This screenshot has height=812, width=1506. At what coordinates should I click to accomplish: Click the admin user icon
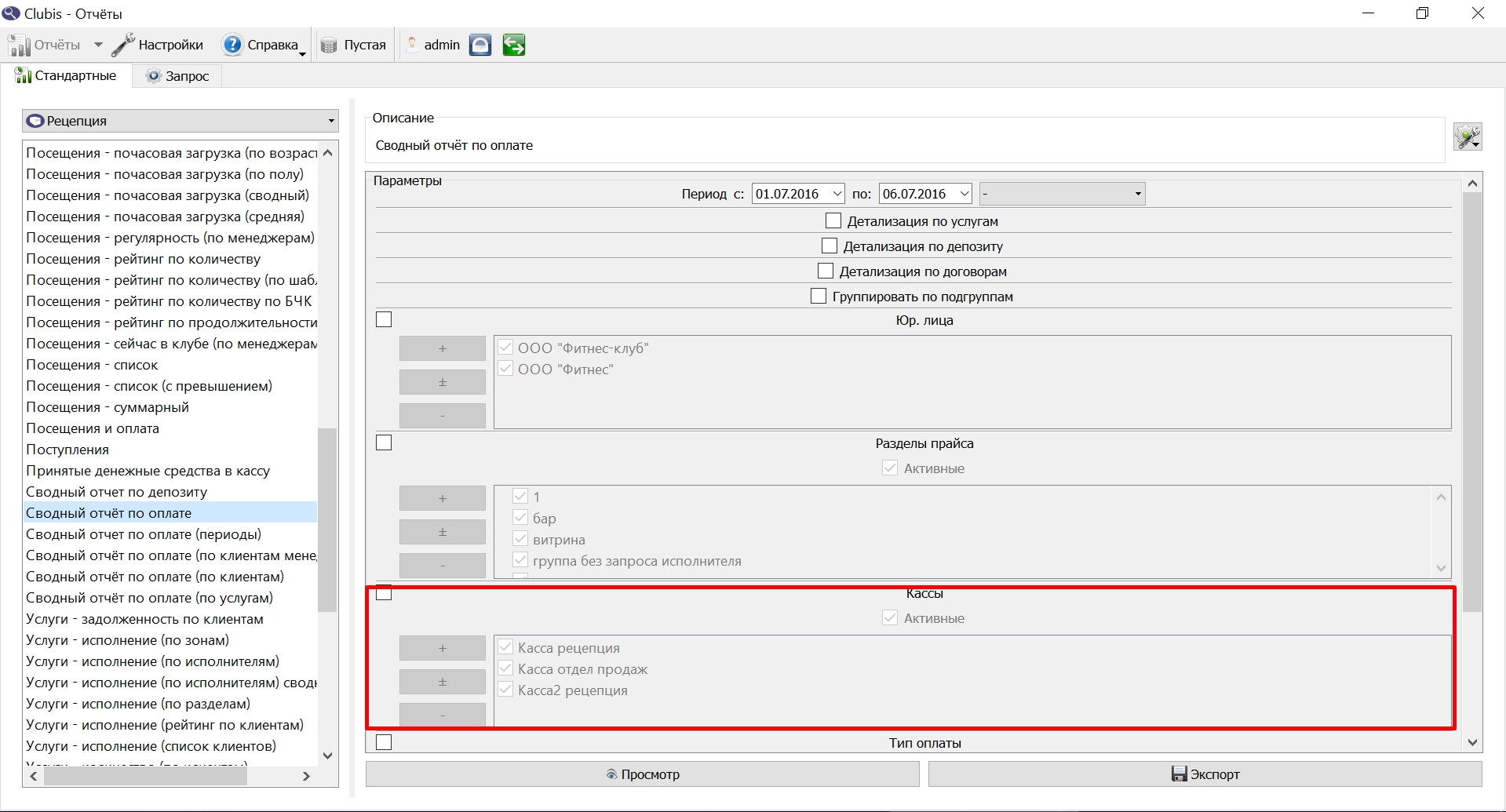[412, 45]
